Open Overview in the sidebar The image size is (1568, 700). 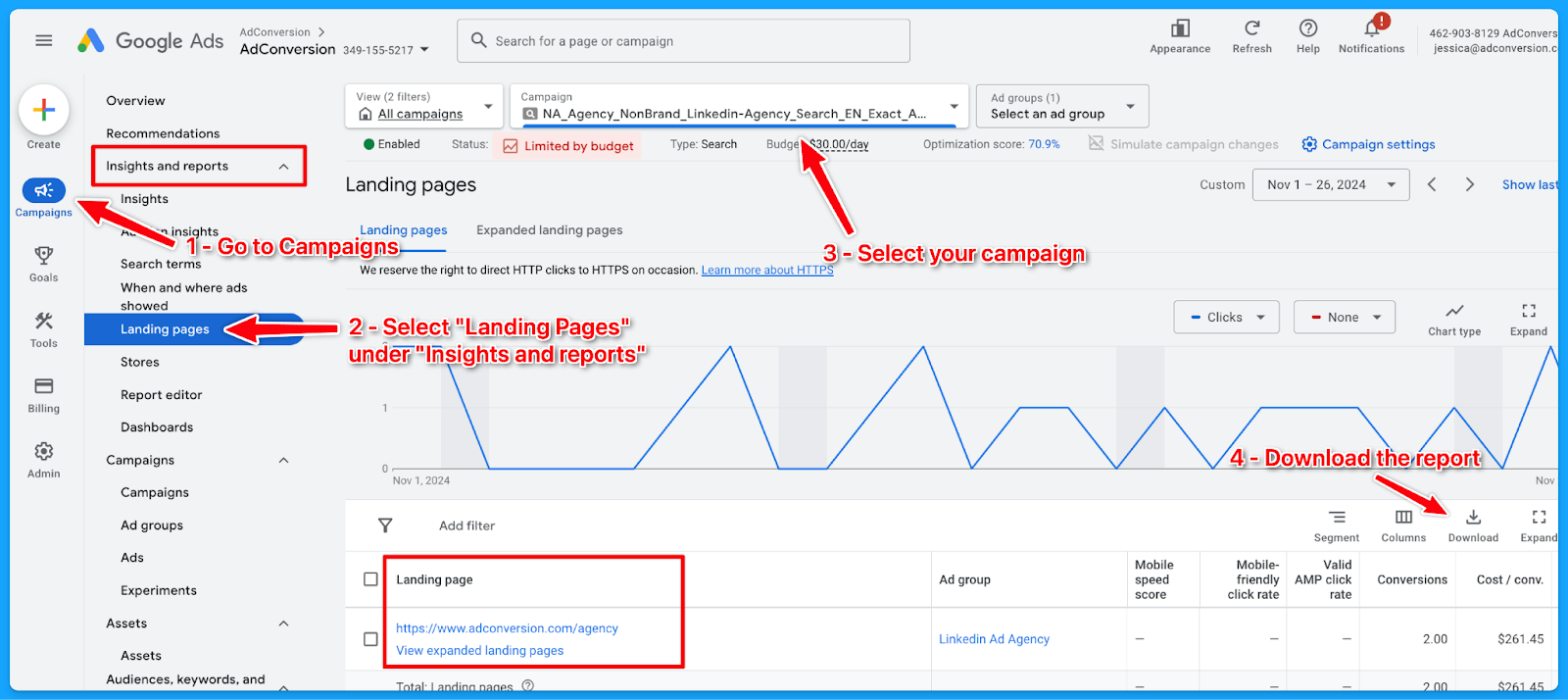135,101
